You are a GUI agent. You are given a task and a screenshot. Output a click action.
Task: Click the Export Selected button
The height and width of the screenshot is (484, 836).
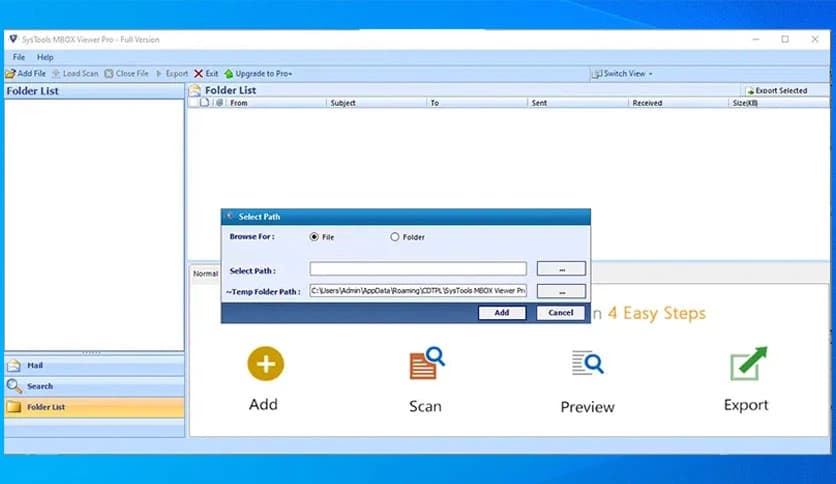776,91
